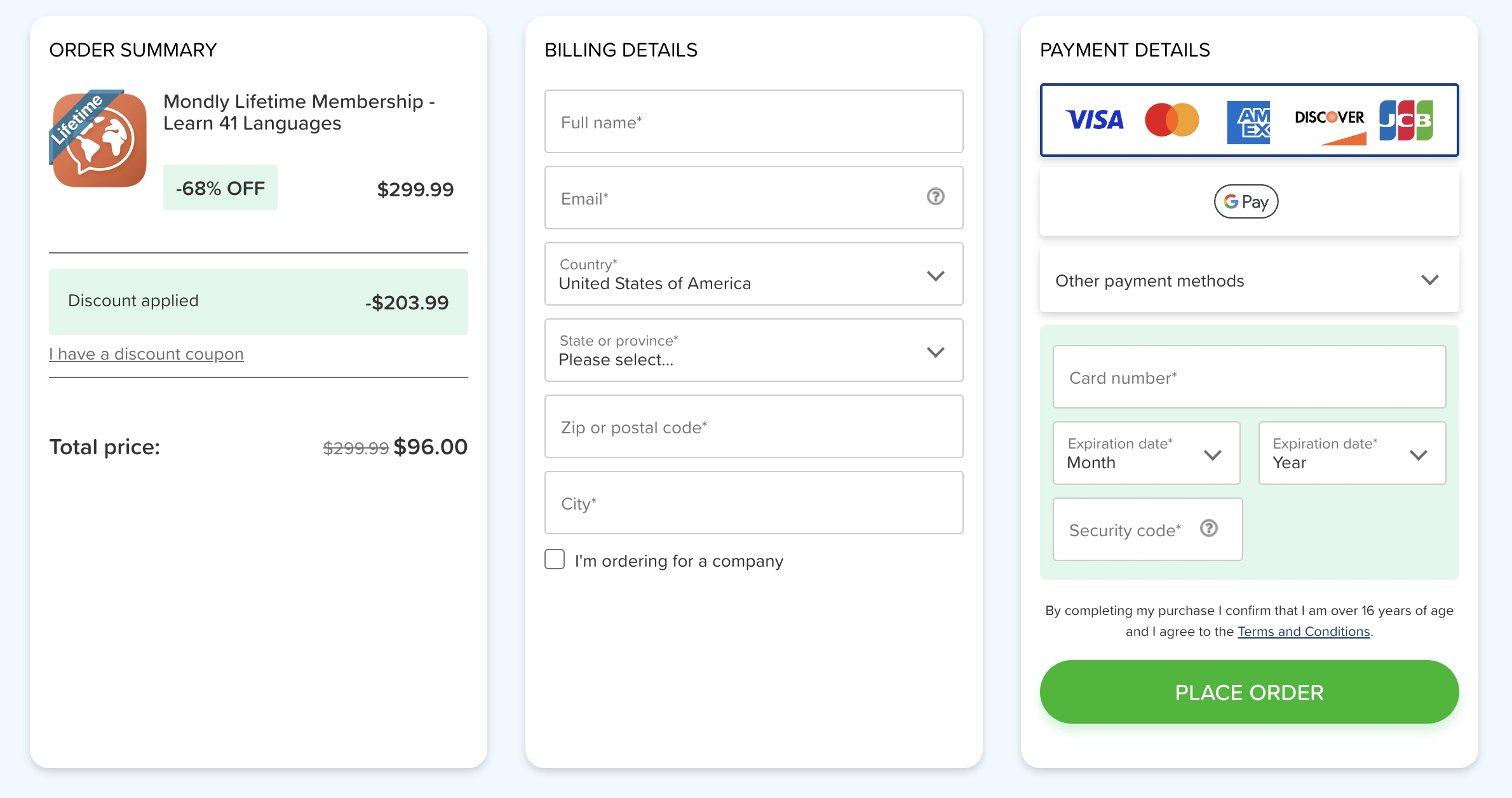Screen dimensions: 1512x798
Task: Check I'm ordering for a company
Action: 555,560
